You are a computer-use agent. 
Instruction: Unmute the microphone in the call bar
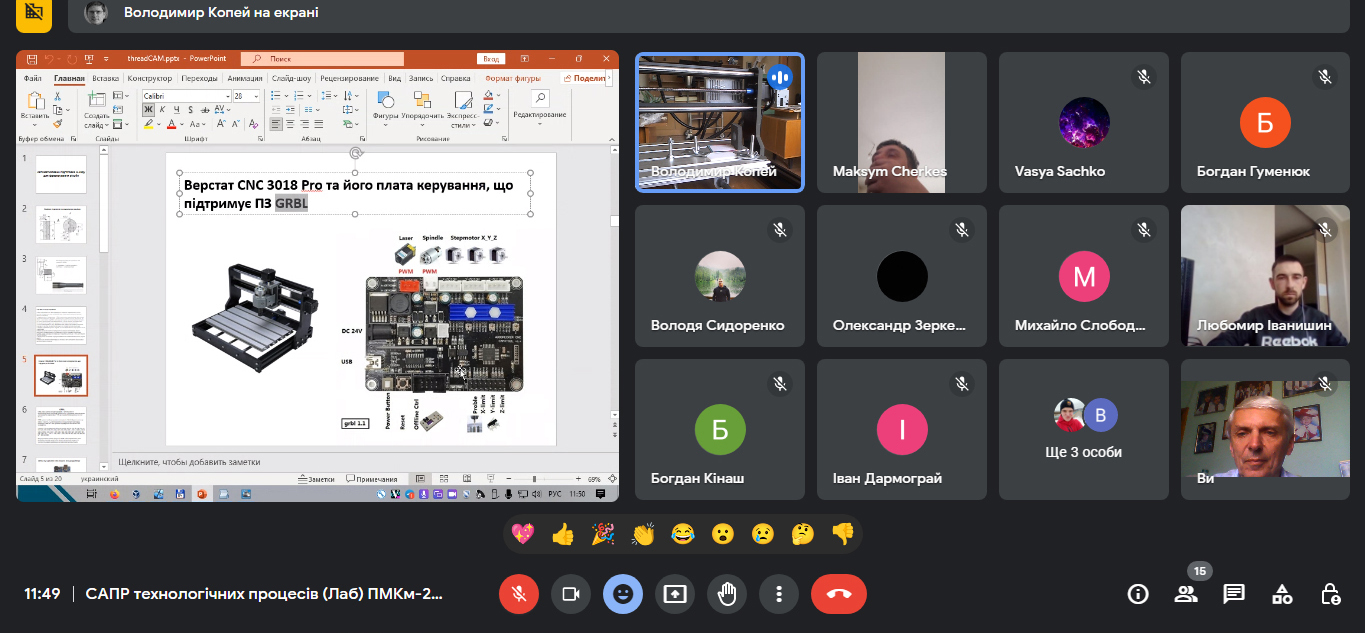click(519, 594)
